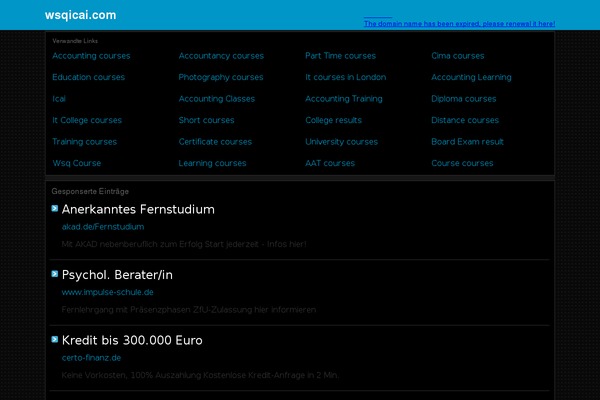Open the Board Exam result link
Viewport: 600px width, 400px height.
click(468, 142)
